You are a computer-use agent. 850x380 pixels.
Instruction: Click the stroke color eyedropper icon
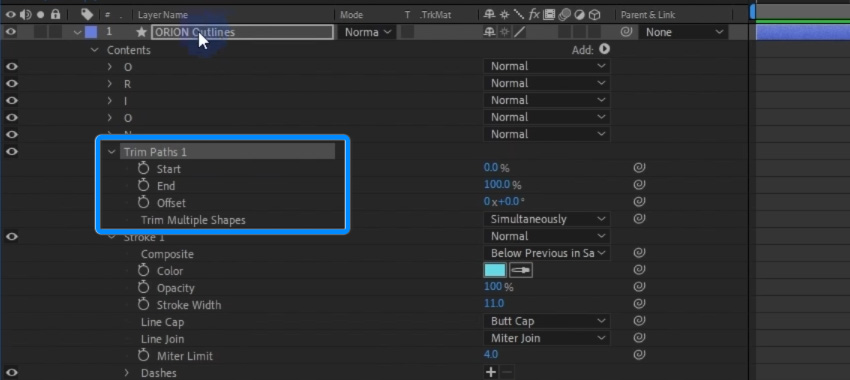pyautogui.click(x=520, y=270)
